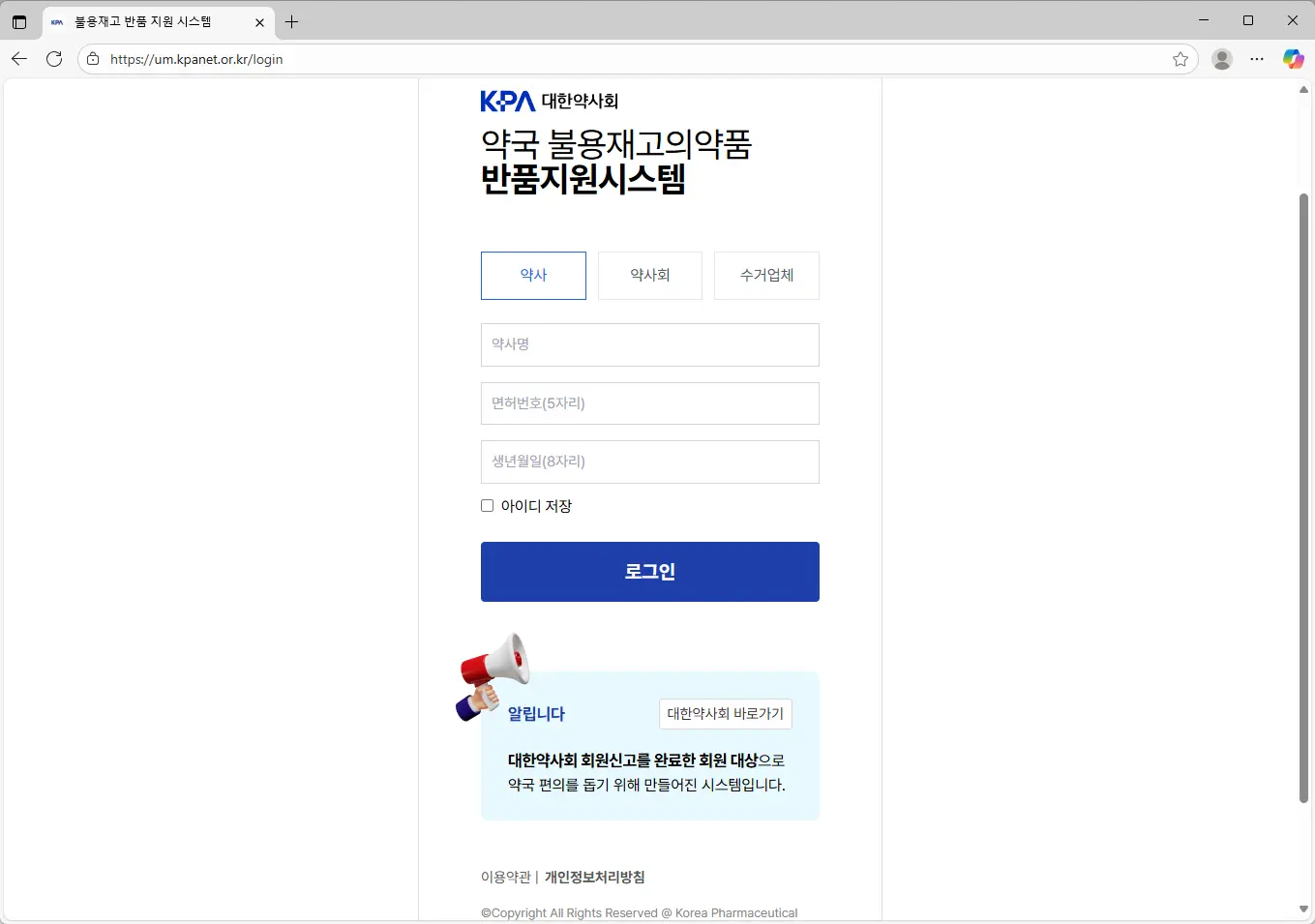Select the 약사 login tab
The height and width of the screenshot is (924, 1315).
pyautogui.click(x=533, y=276)
